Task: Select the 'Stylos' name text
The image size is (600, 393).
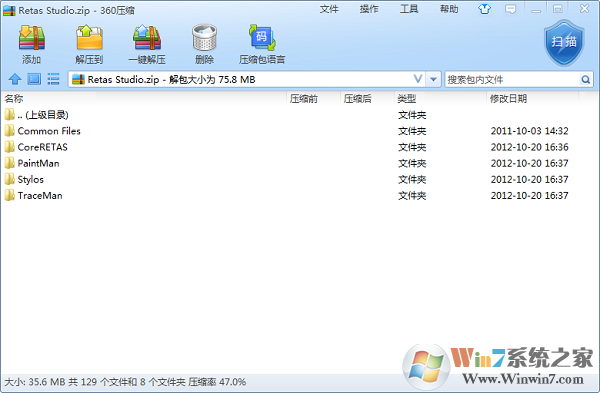Action: pyautogui.click(x=31, y=179)
